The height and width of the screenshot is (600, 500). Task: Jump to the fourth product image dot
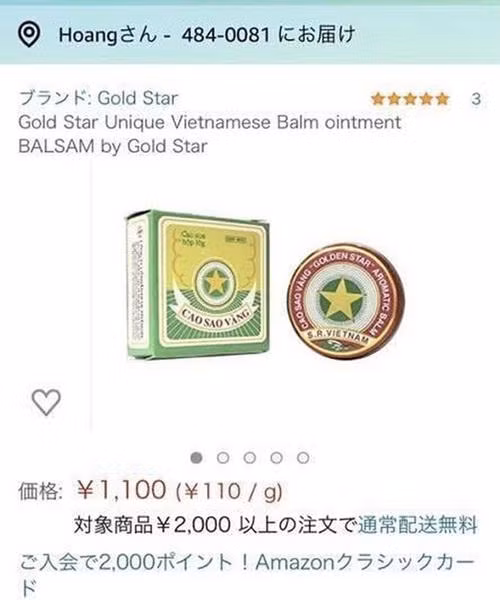click(276, 457)
